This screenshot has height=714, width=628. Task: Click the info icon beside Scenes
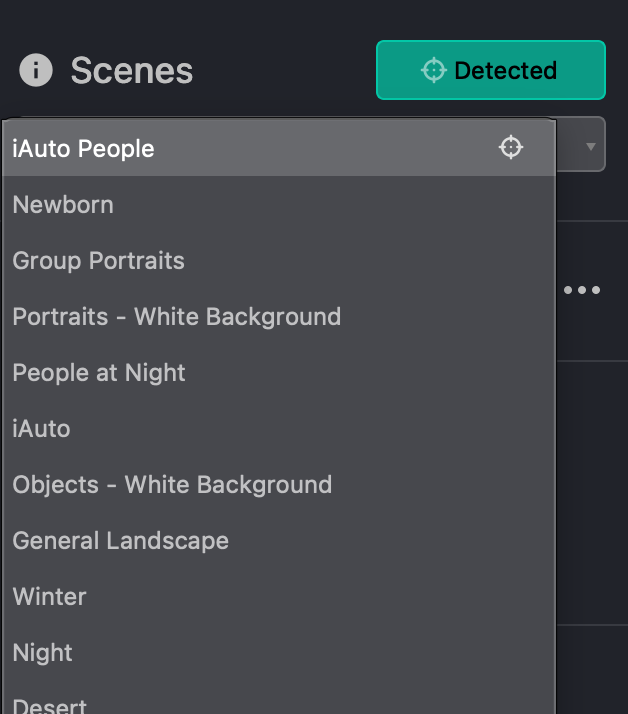[x=36, y=71]
